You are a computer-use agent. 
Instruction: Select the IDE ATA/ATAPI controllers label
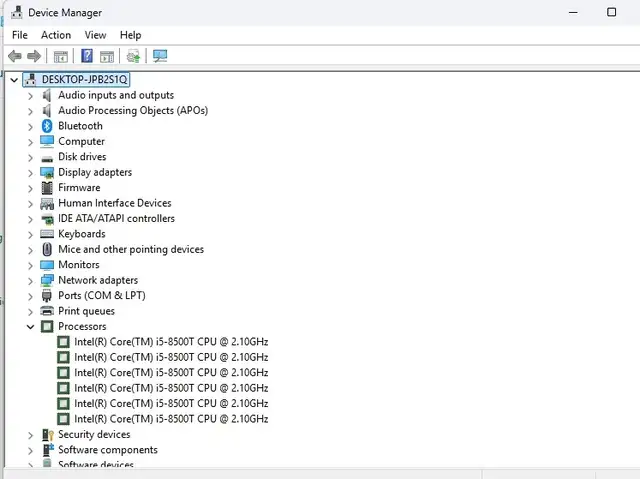coord(116,219)
